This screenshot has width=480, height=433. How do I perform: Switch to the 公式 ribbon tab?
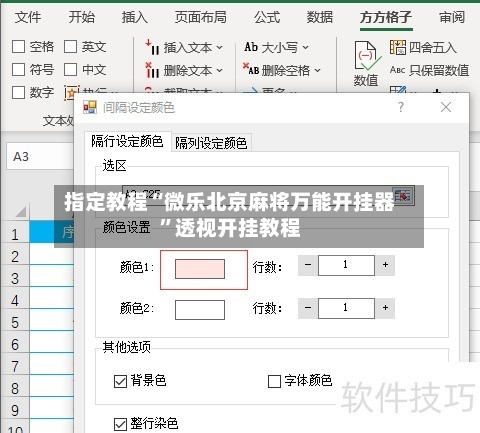pyautogui.click(x=267, y=17)
